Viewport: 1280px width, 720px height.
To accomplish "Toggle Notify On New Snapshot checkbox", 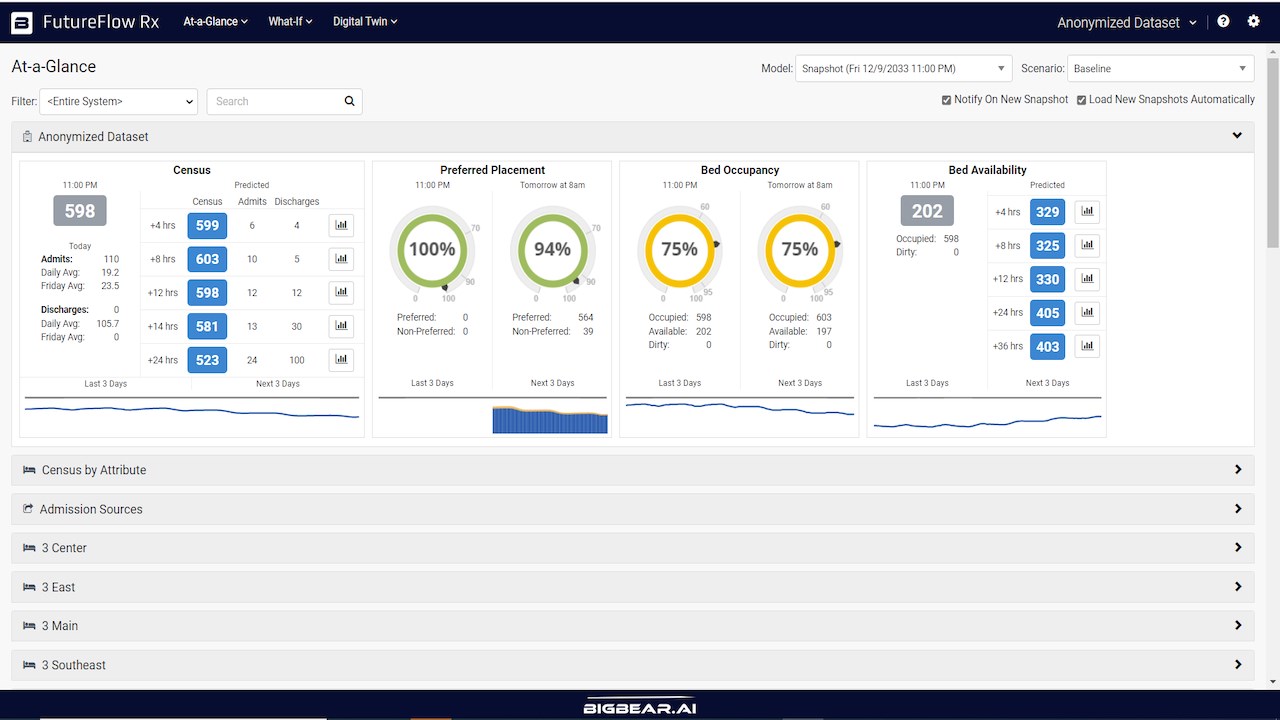I will pyautogui.click(x=946, y=100).
